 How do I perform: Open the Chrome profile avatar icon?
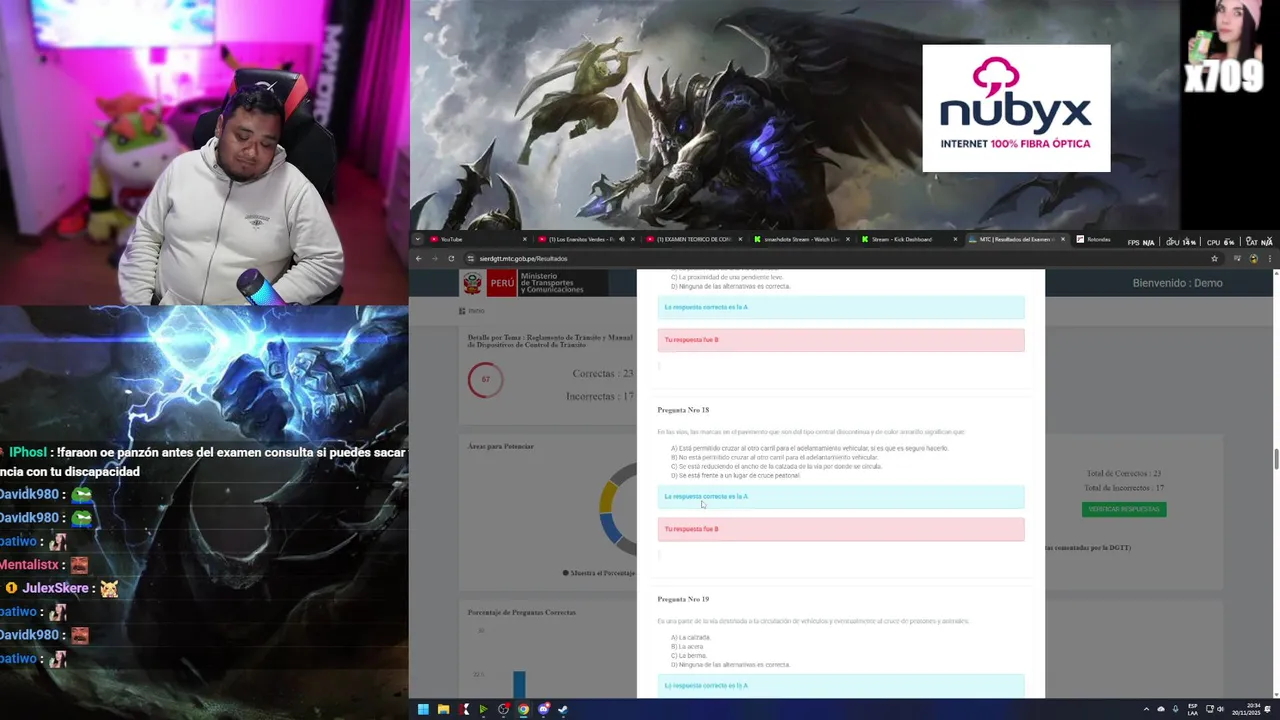[1253, 258]
